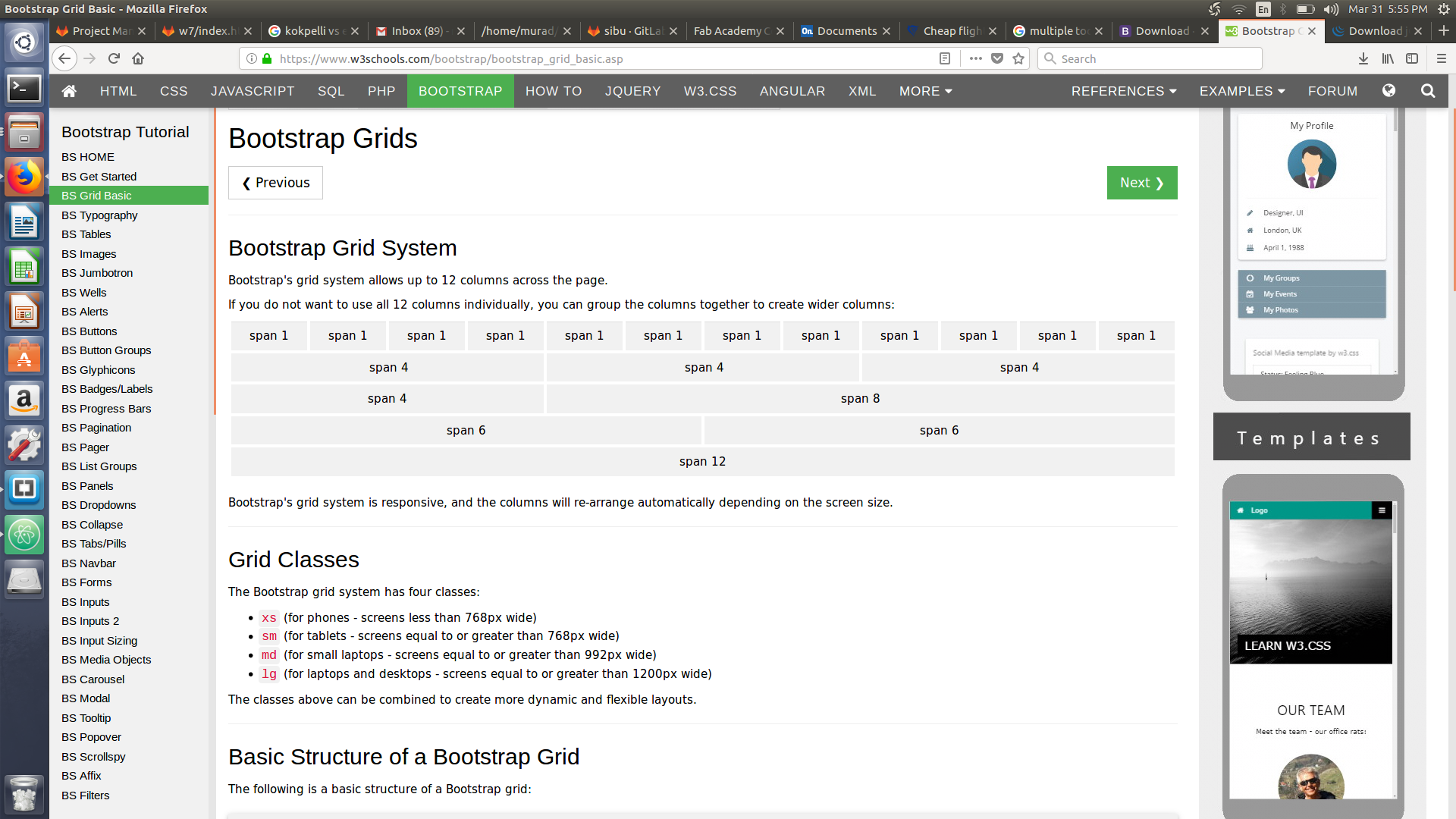Open W3Schools search magnifier icon
1456x819 pixels.
coord(1428,91)
